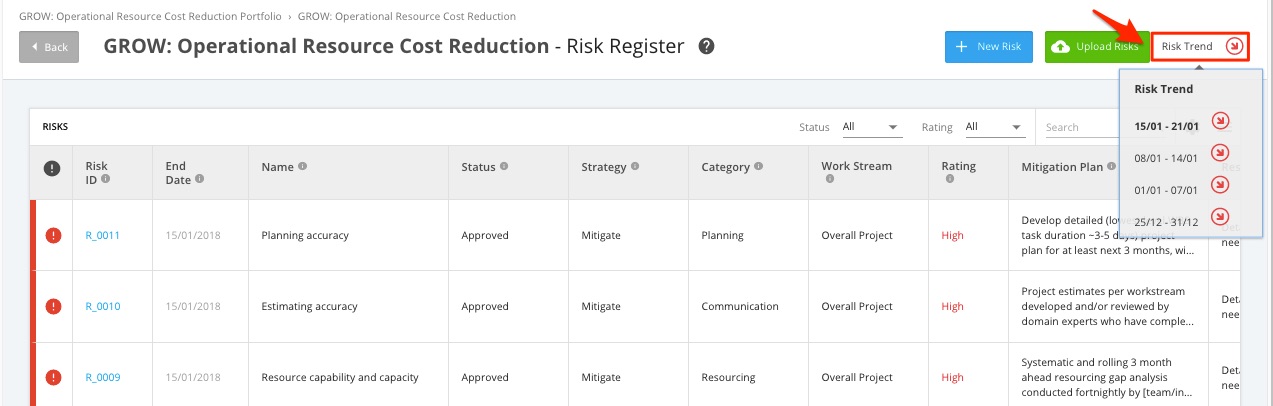Click the help question mark beside Risk Register

tap(706, 46)
